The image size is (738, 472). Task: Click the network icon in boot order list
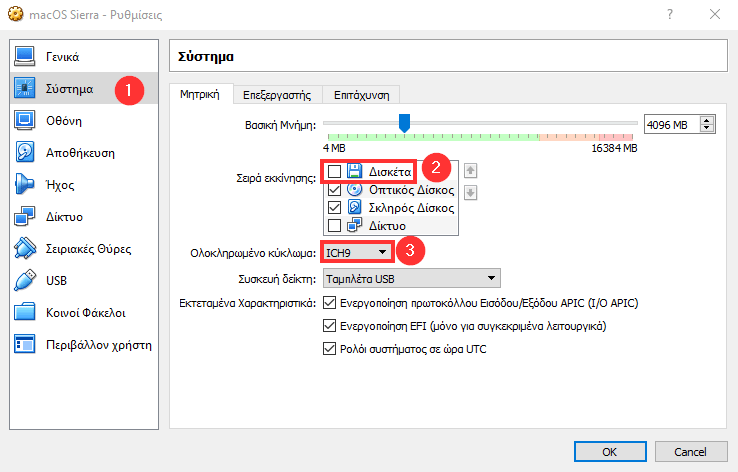click(x=354, y=225)
